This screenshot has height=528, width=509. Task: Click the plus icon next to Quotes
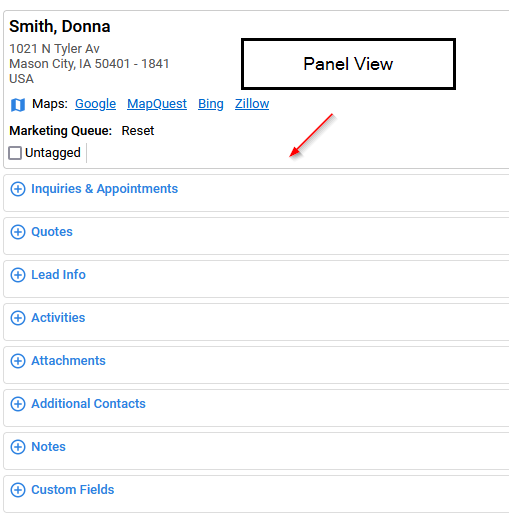tap(18, 232)
